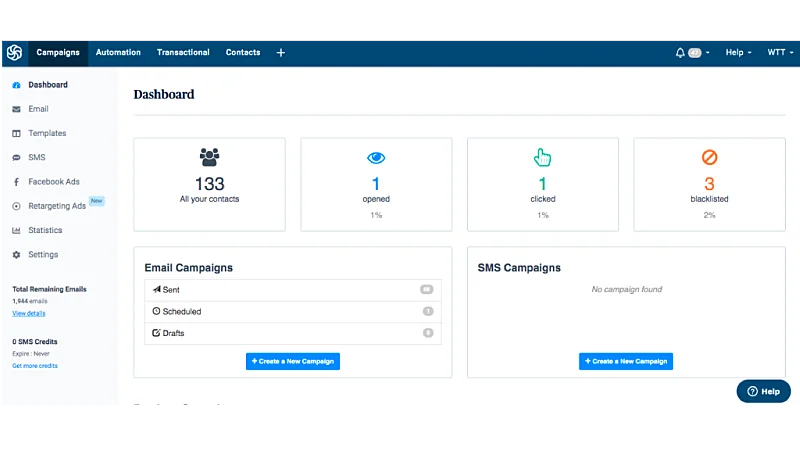This screenshot has height=450, width=800.
Task: Open SMS in the sidebar
Action: coord(37,157)
